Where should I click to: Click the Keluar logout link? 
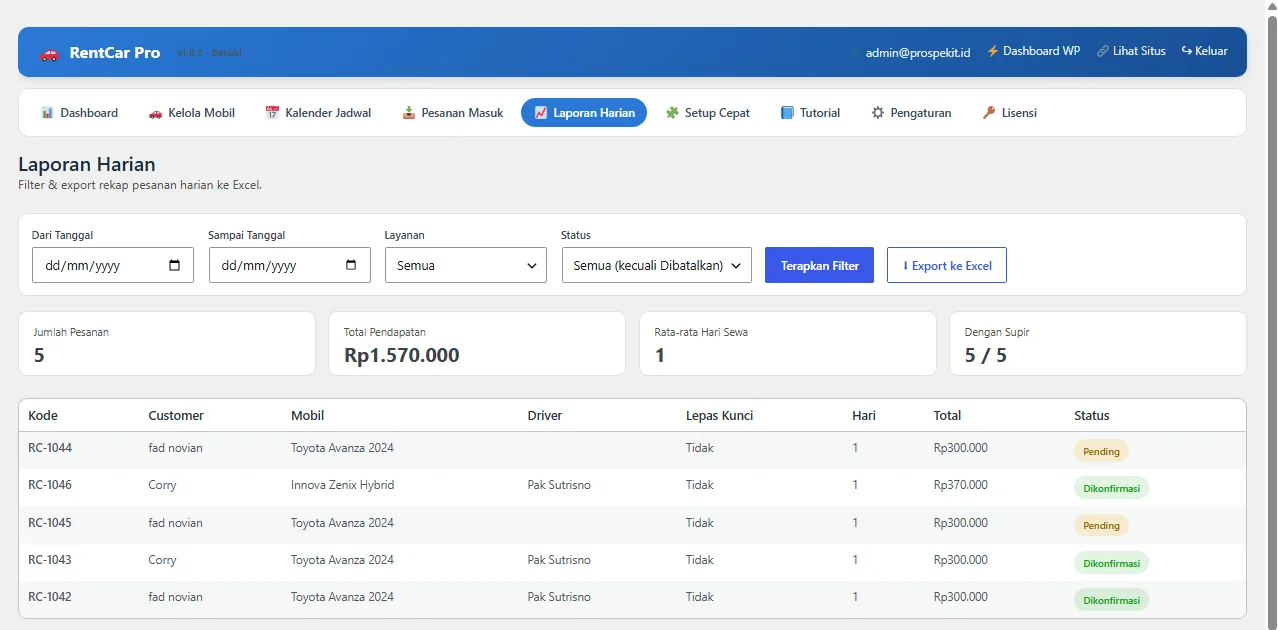click(1205, 51)
